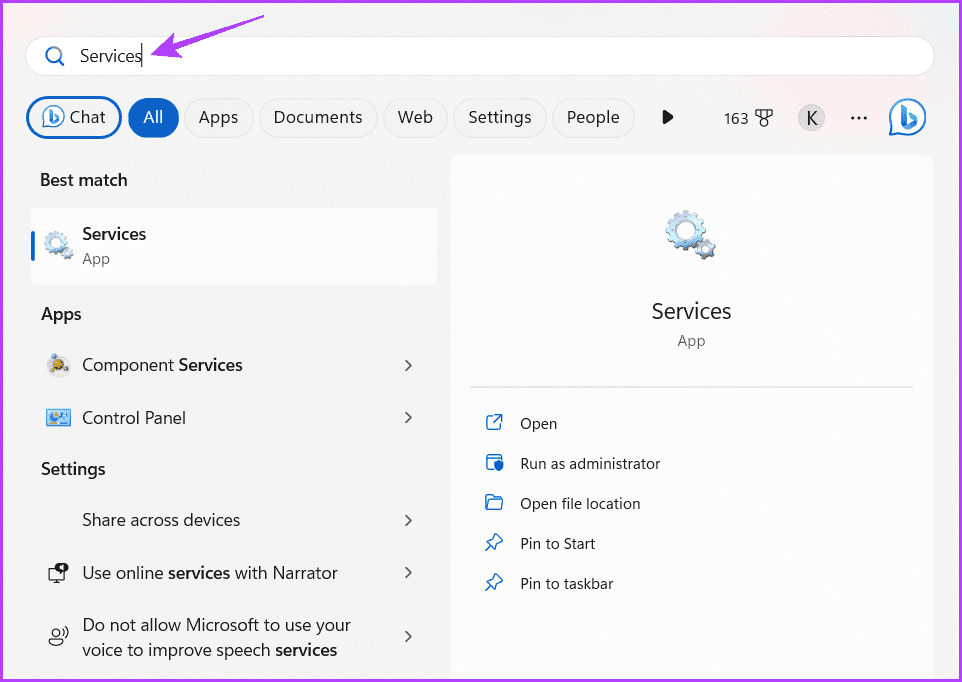Screen dimensions: 962x682
Task: Open the Services app via Open link
Action: tap(537, 423)
